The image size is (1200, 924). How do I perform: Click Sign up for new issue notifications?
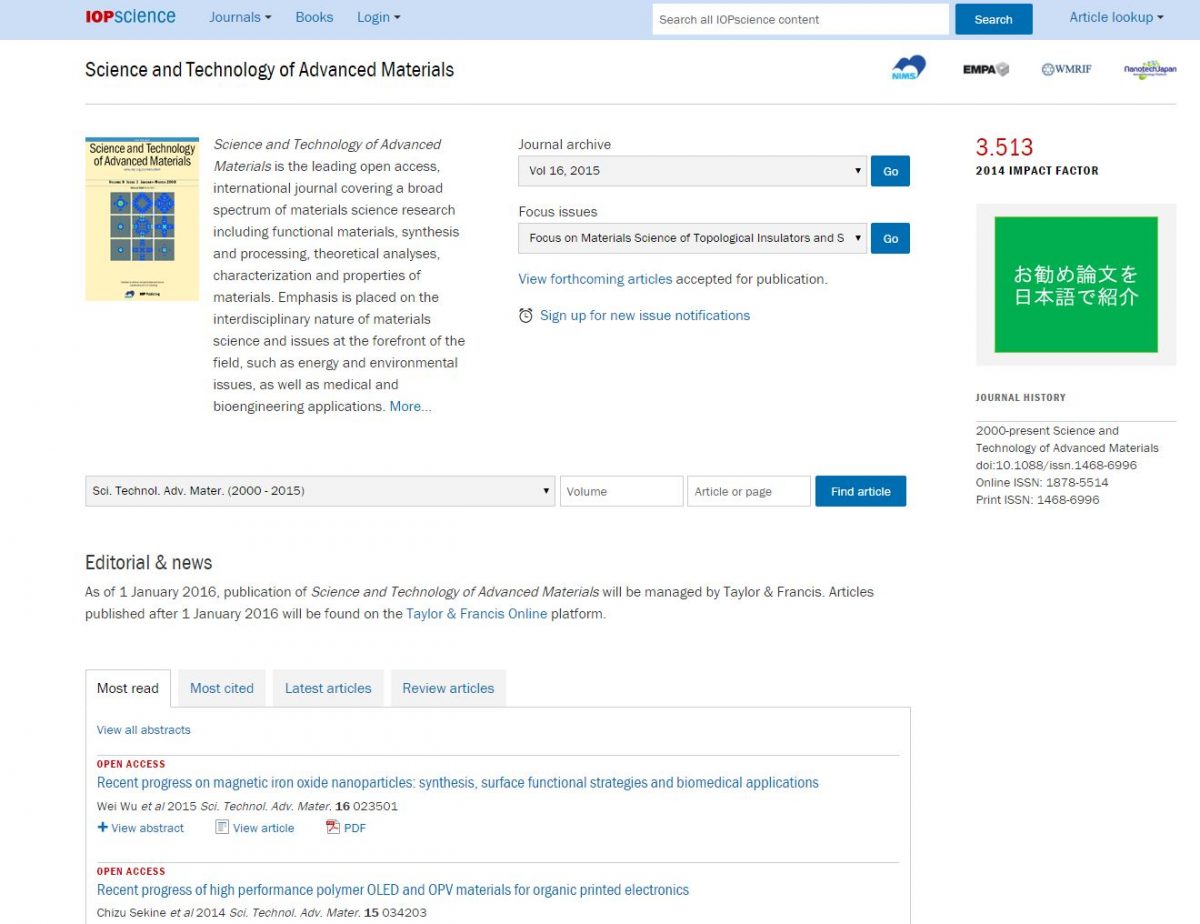[645, 315]
